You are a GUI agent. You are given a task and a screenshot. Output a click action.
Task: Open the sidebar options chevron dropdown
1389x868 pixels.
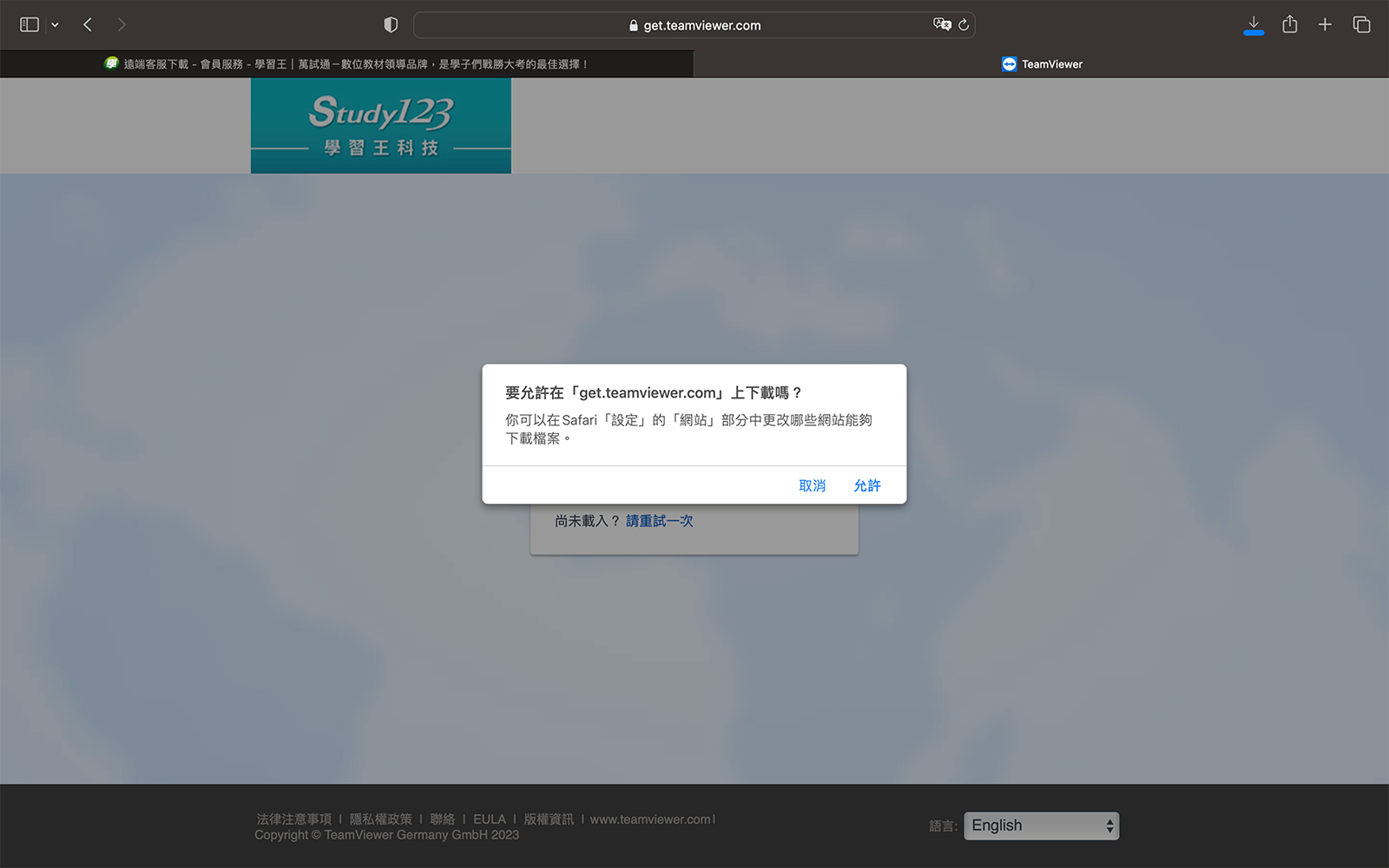click(55, 25)
